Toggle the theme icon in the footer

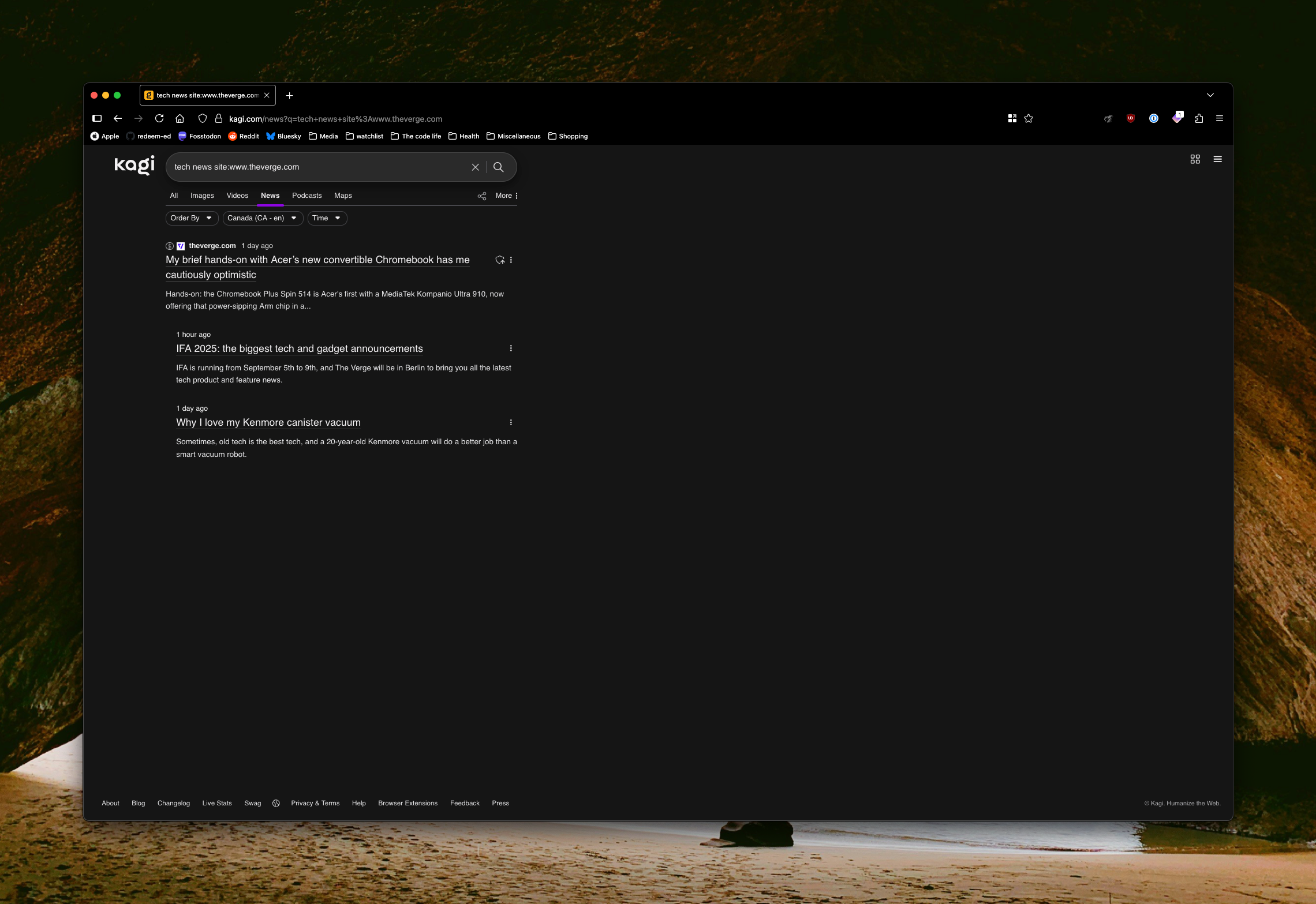pyautogui.click(x=276, y=803)
